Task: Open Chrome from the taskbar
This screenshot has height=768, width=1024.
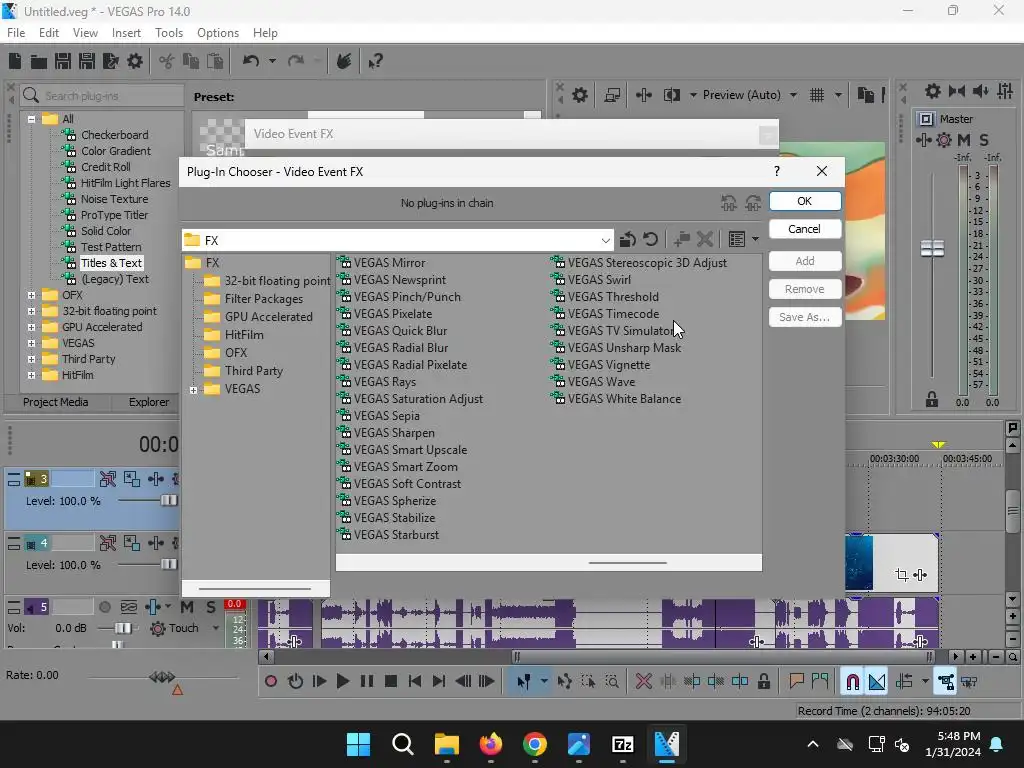Action: pos(535,744)
